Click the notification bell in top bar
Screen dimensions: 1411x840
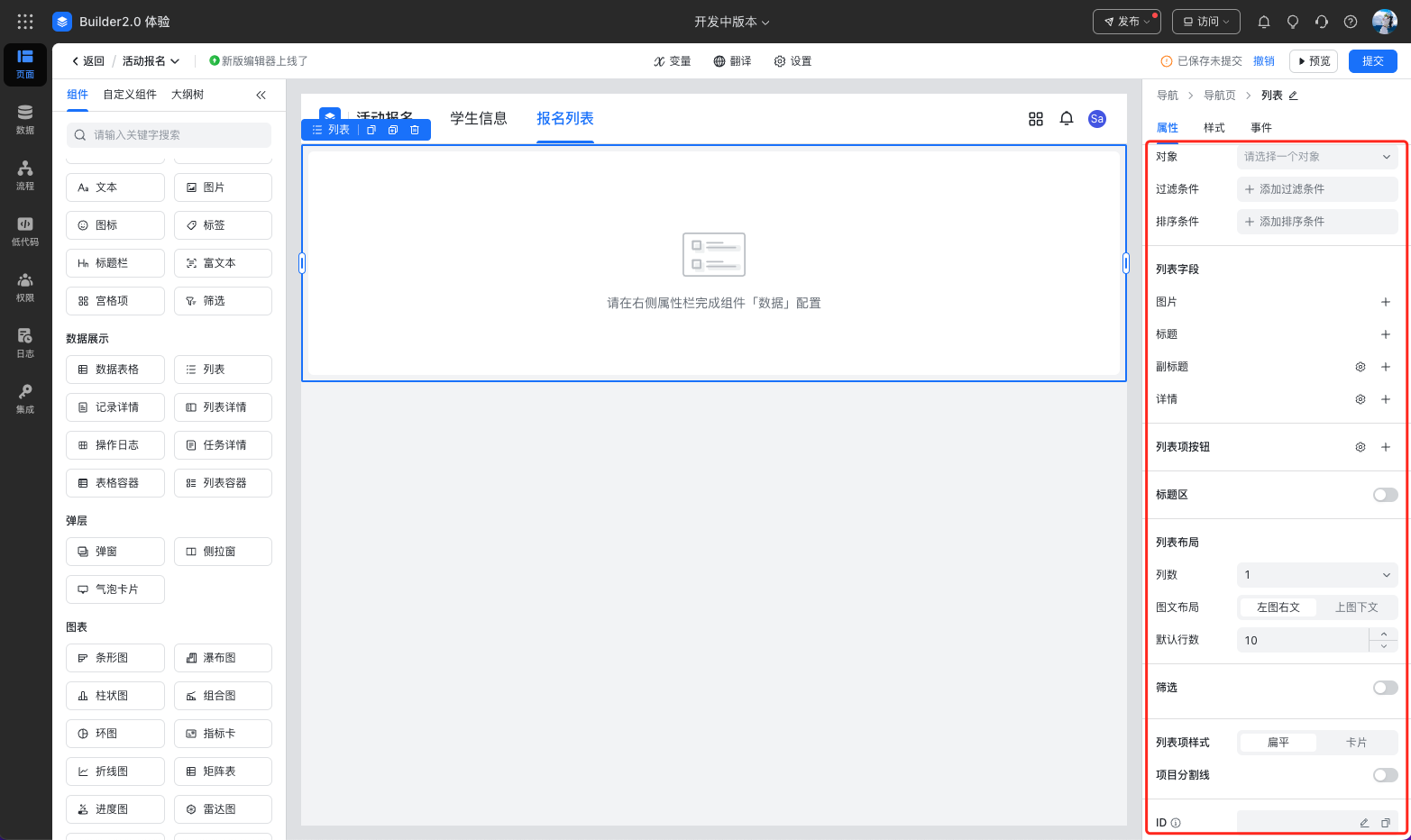[x=1263, y=22]
